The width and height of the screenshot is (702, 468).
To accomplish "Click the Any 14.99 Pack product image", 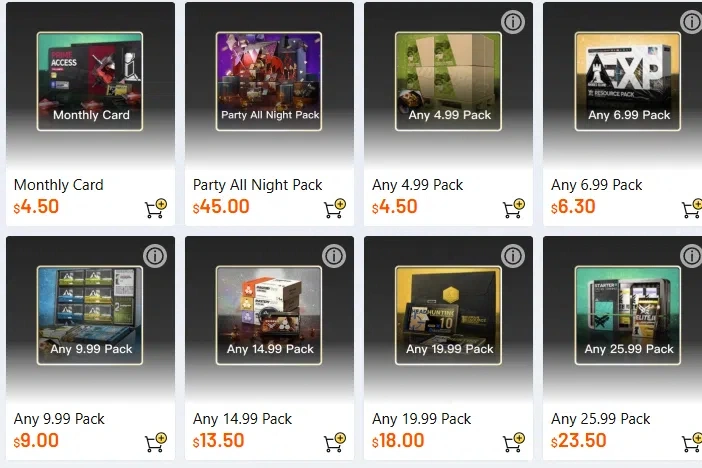I will coord(269,316).
